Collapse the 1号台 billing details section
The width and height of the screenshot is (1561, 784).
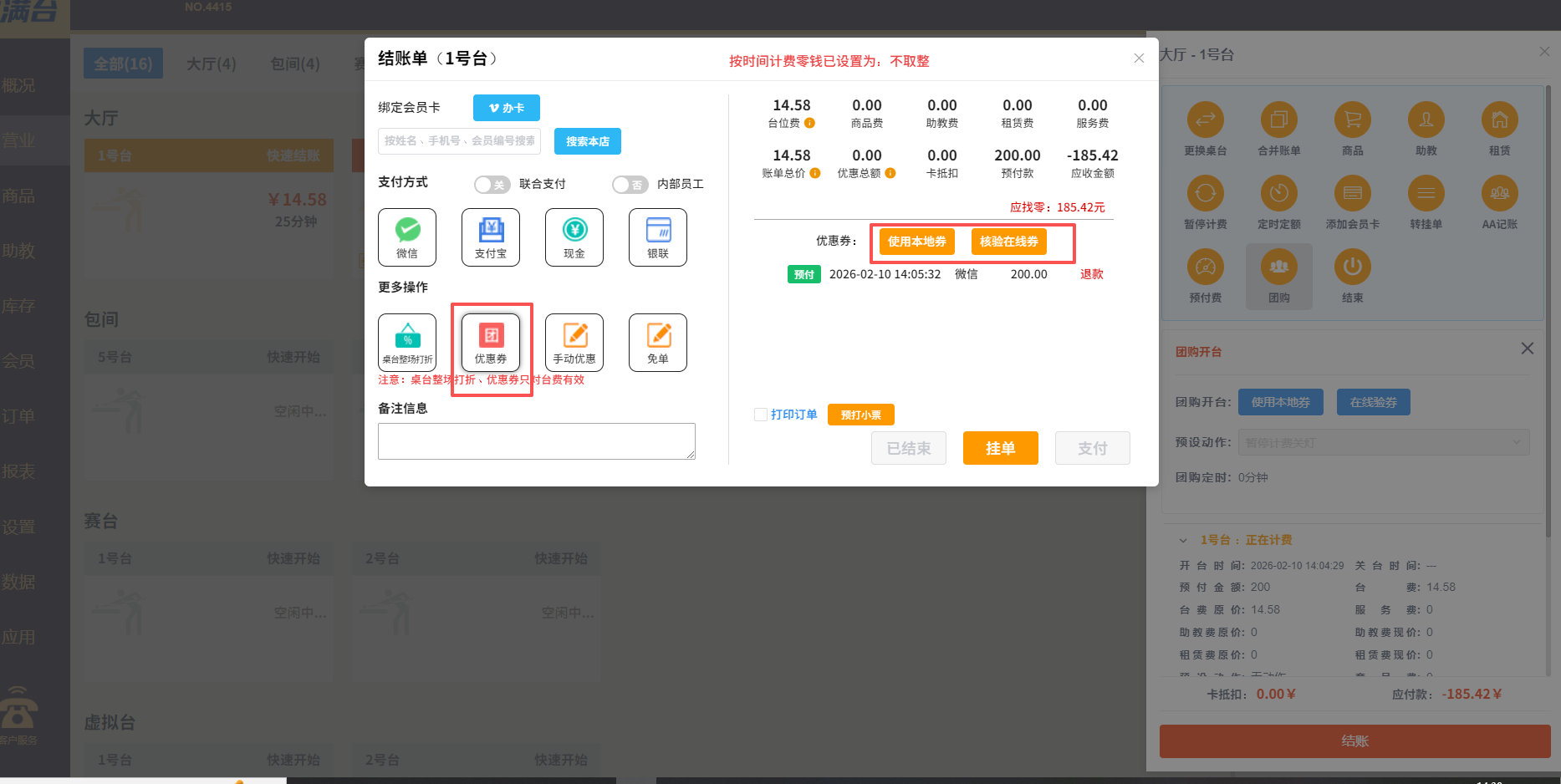[1183, 540]
